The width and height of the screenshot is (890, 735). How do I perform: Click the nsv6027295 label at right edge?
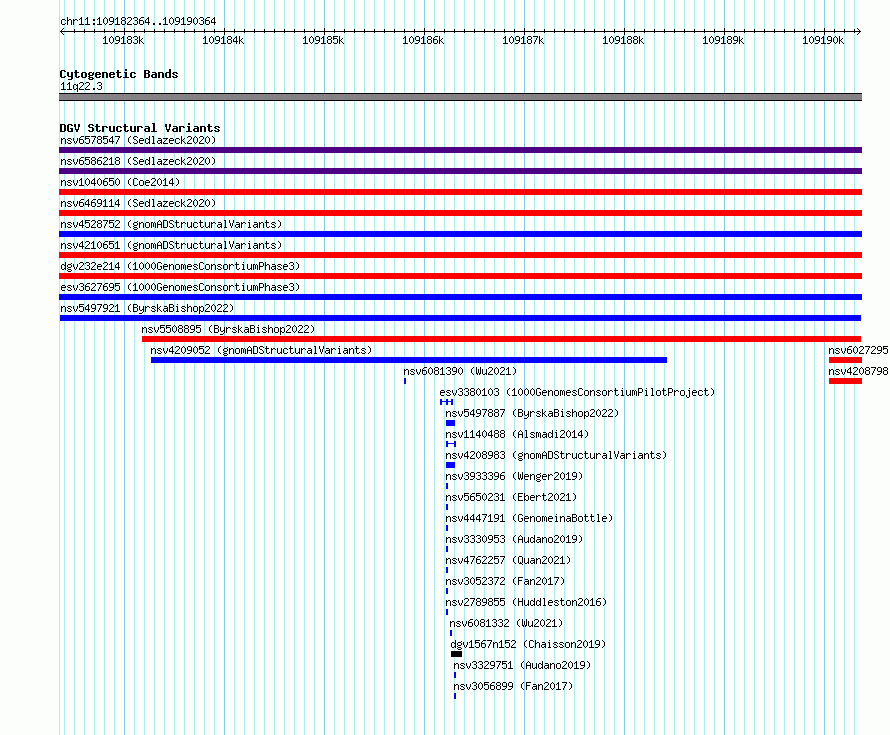pos(858,350)
